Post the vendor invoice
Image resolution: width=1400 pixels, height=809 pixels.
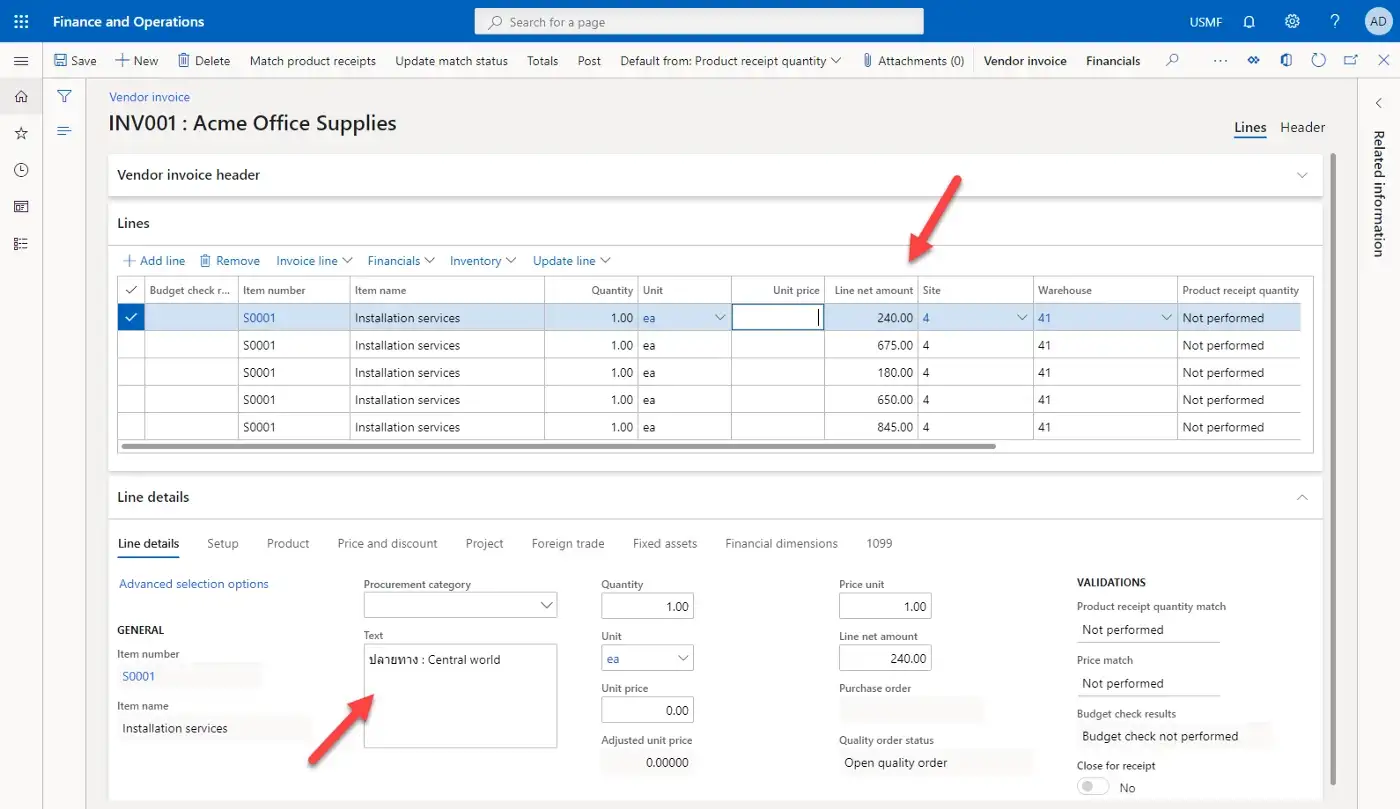[x=589, y=61]
